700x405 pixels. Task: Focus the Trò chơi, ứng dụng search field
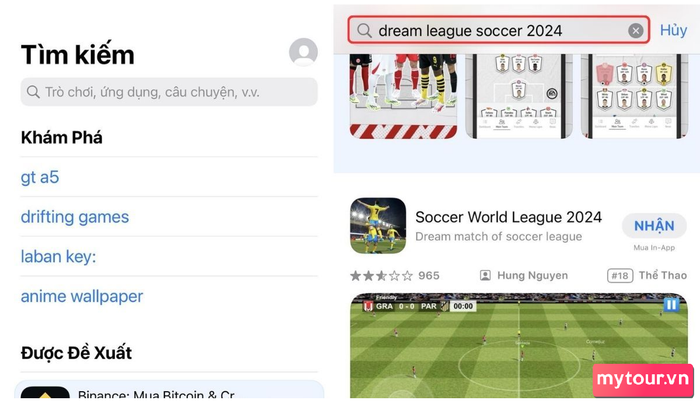click(x=169, y=92)
